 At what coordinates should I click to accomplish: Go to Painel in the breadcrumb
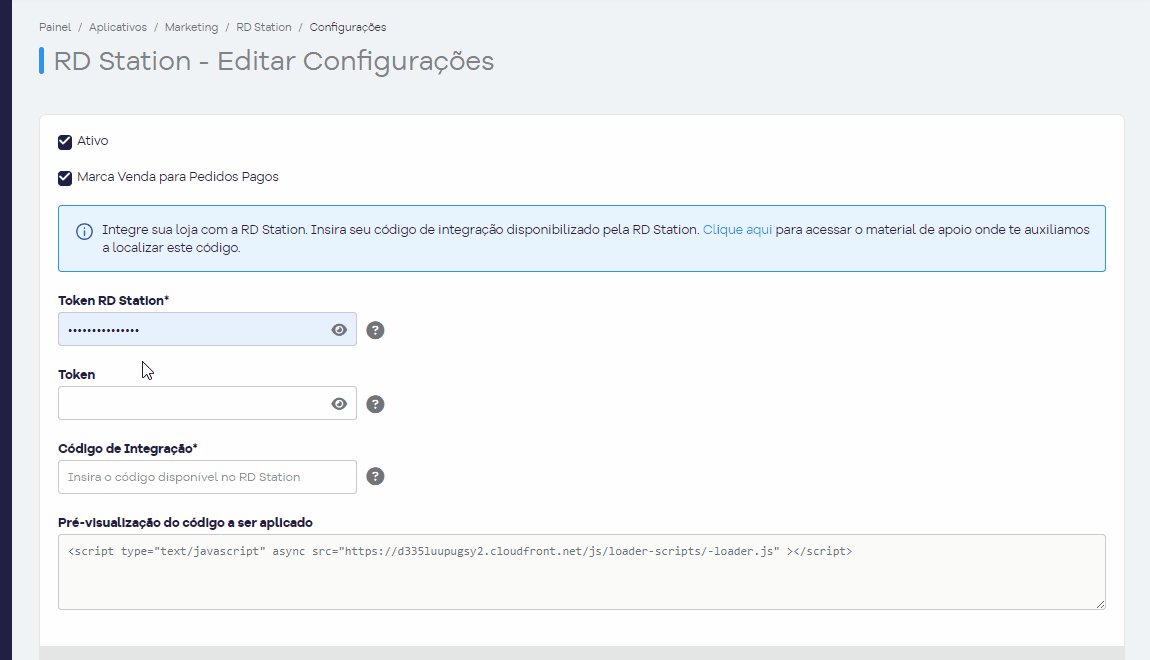point(55,27)
